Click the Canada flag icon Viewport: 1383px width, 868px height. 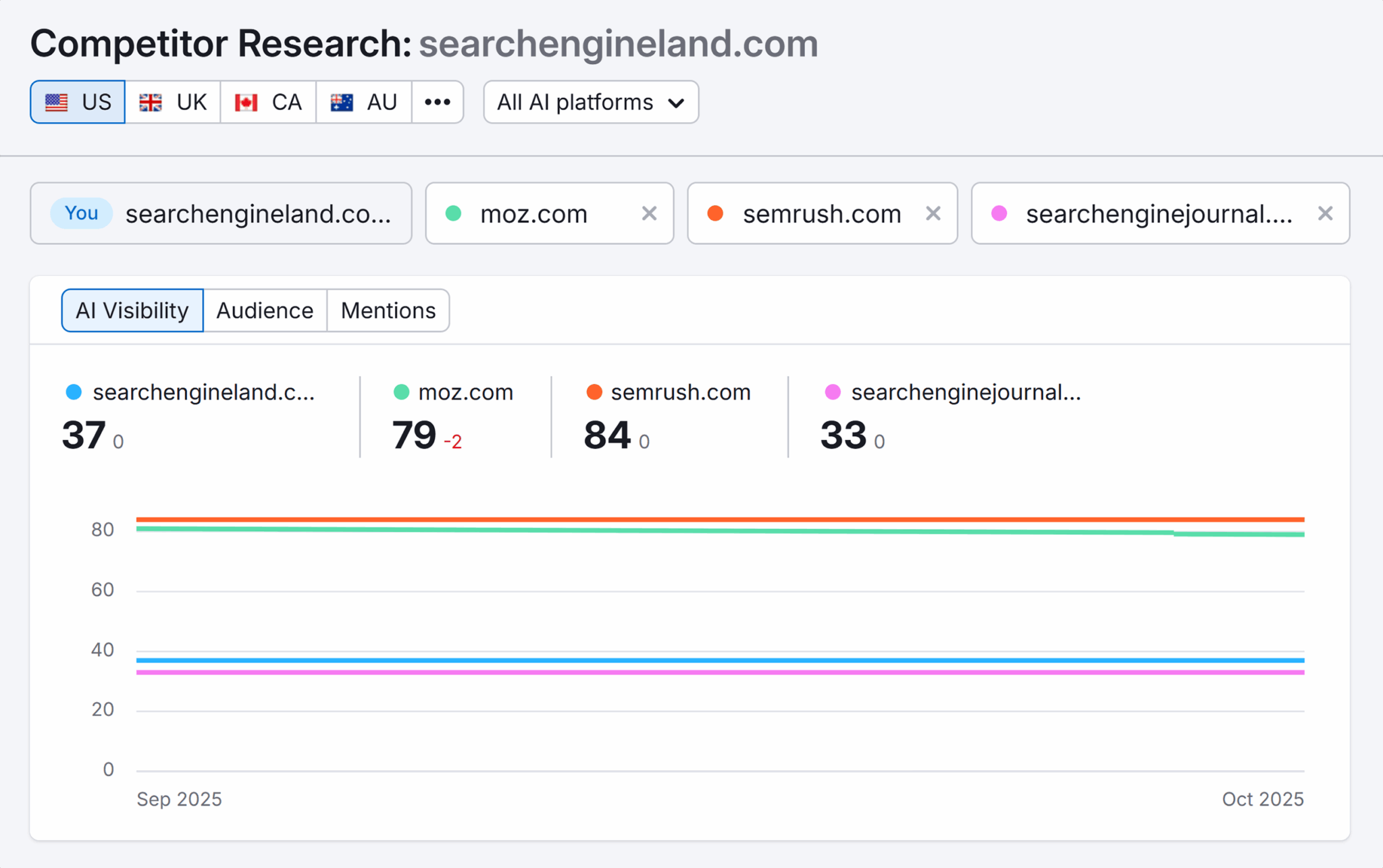coord(246,103)
